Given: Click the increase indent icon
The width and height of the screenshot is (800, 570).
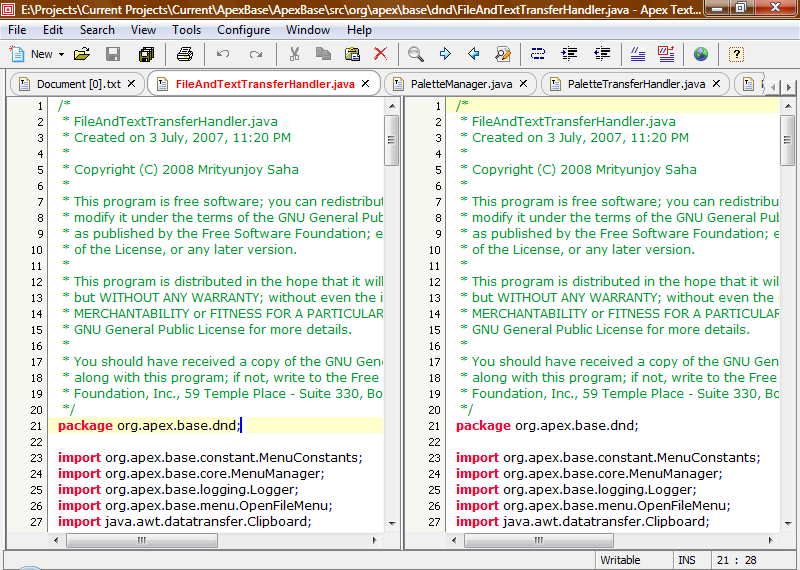Looking at the screenshot, I should pyautogui.click(x=569, y=54).
